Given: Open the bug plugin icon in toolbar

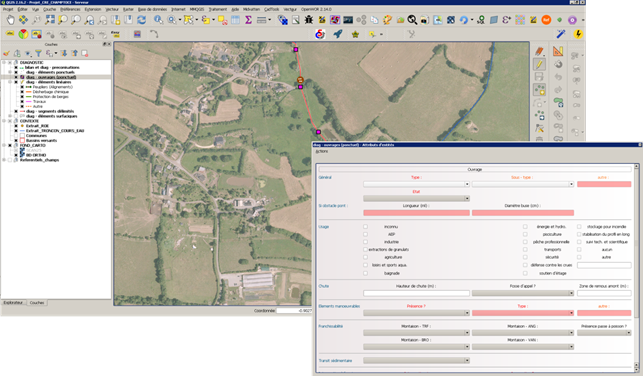Looking at the screenshot, I should pyautogui.click(x=308, y=20).
